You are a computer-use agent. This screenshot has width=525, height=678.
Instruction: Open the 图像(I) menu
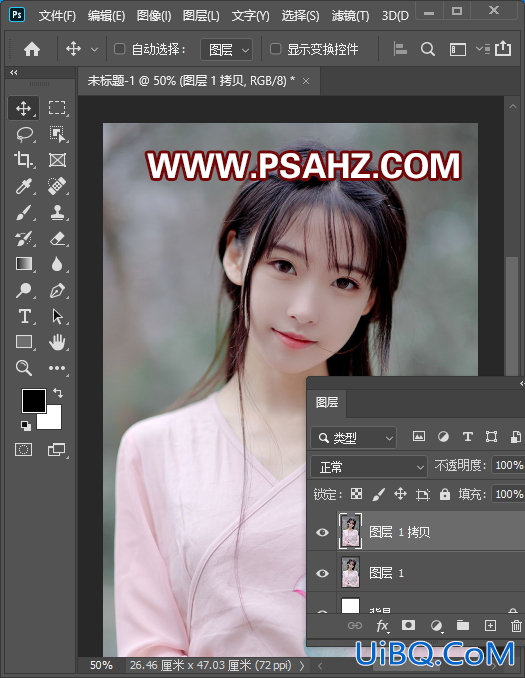click(x=154, y=16)
